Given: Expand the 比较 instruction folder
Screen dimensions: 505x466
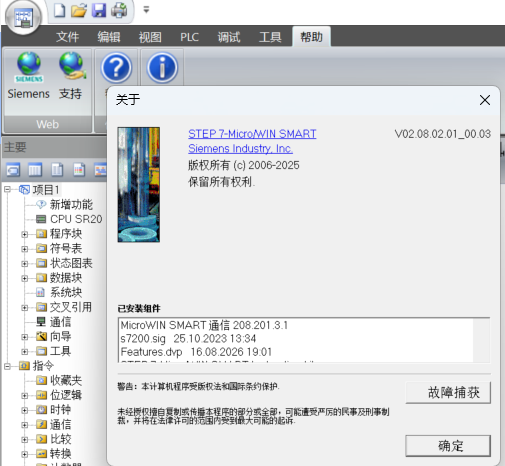Looking at the screenshot, I should [x=24, y=440].
